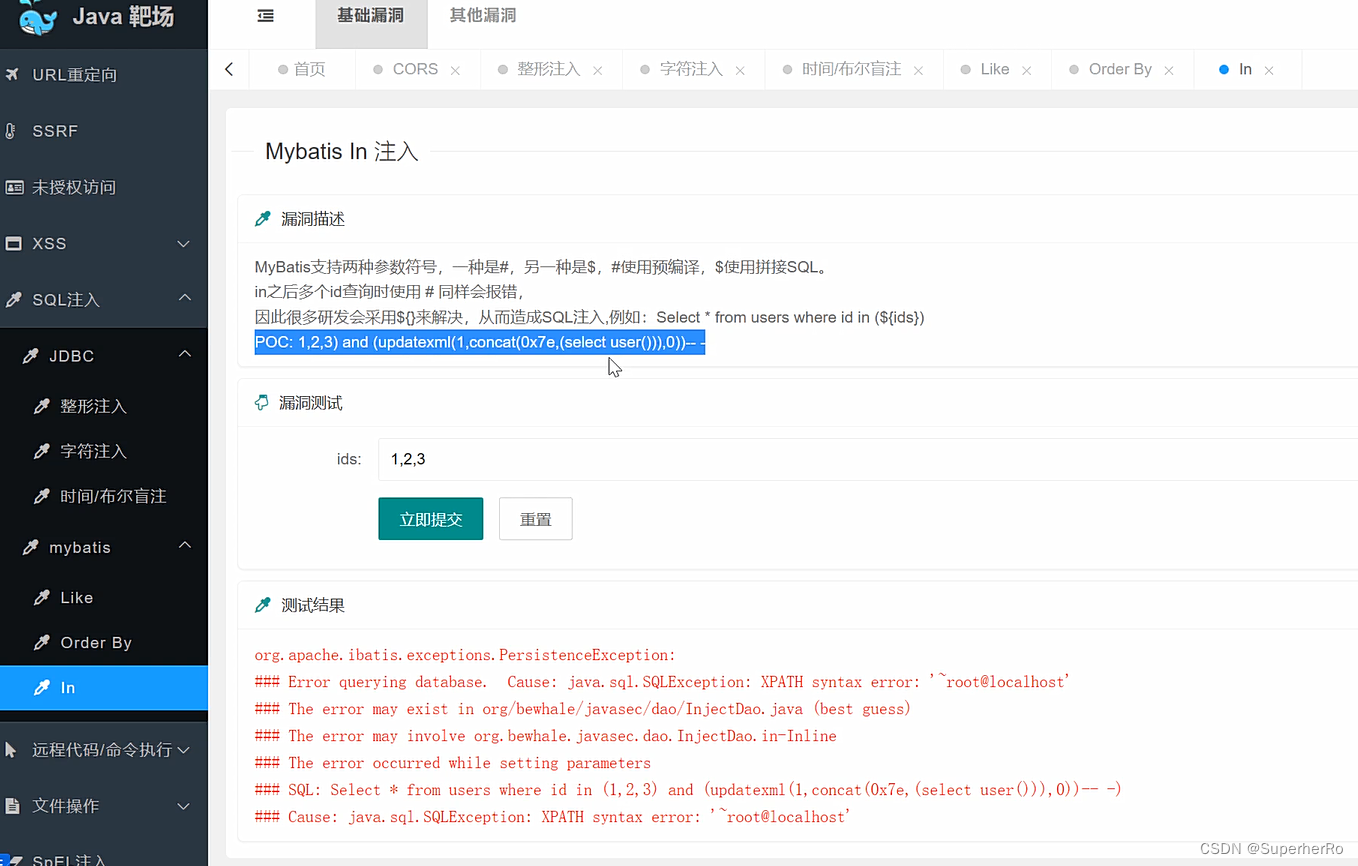1358x866 pixels.
Task: Collapse the mybatis submenu chevron
Action: (184, 546)
